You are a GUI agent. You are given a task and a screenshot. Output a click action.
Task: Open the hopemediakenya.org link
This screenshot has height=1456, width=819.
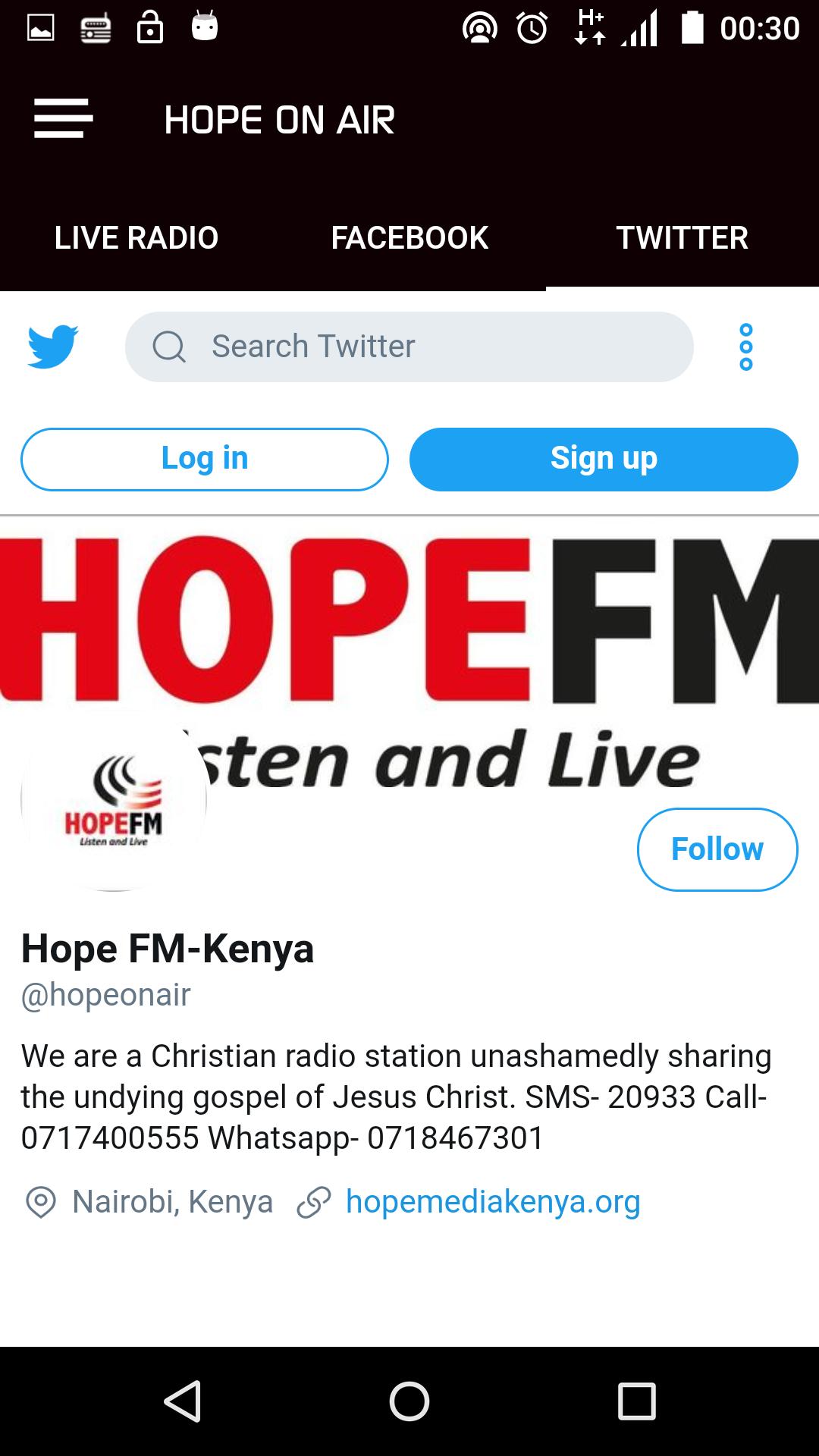(493, 1202)
